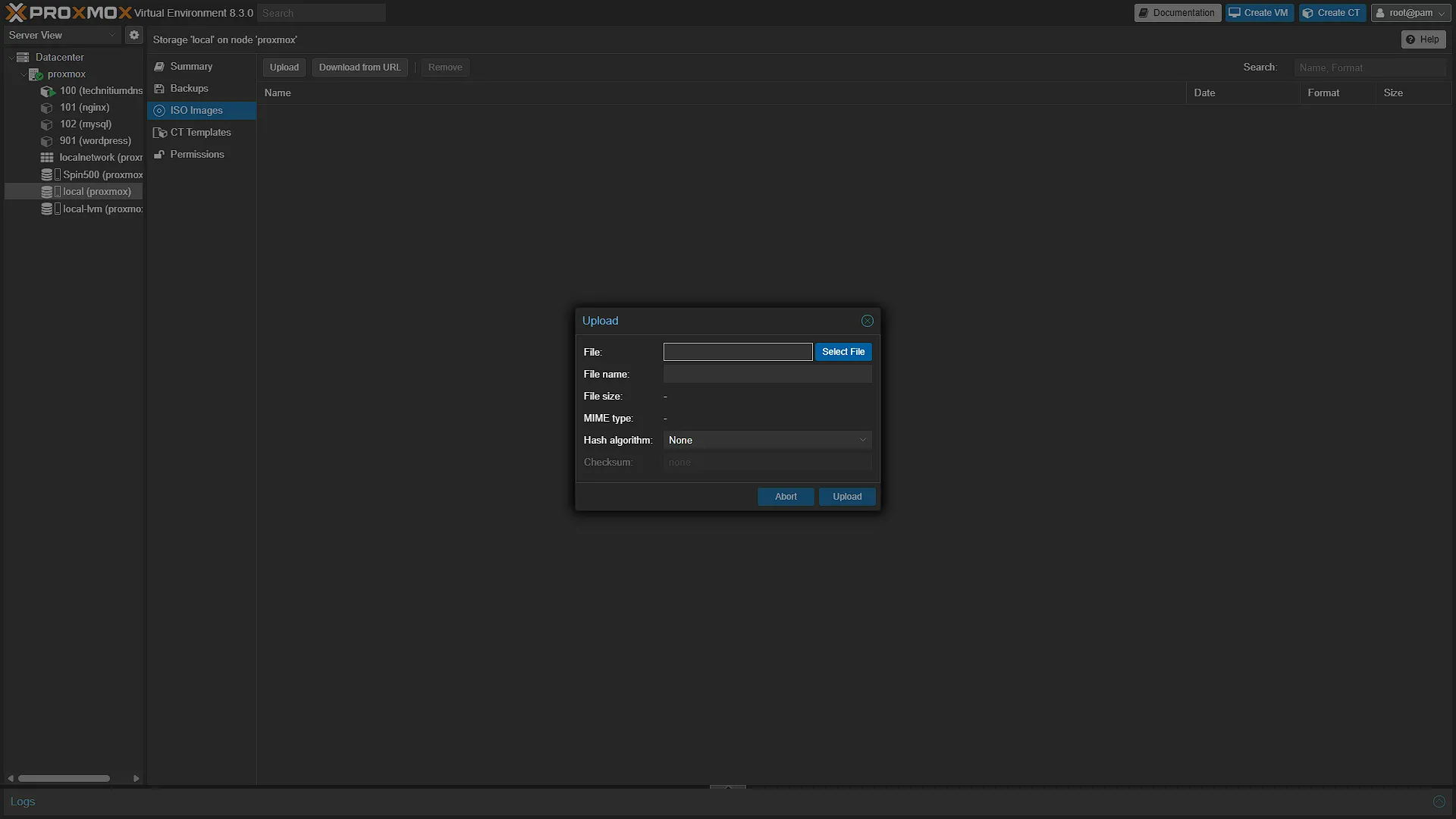Select Spin500 storage
The height and width of the screenshot is (819, 1456).
point(102,174)
